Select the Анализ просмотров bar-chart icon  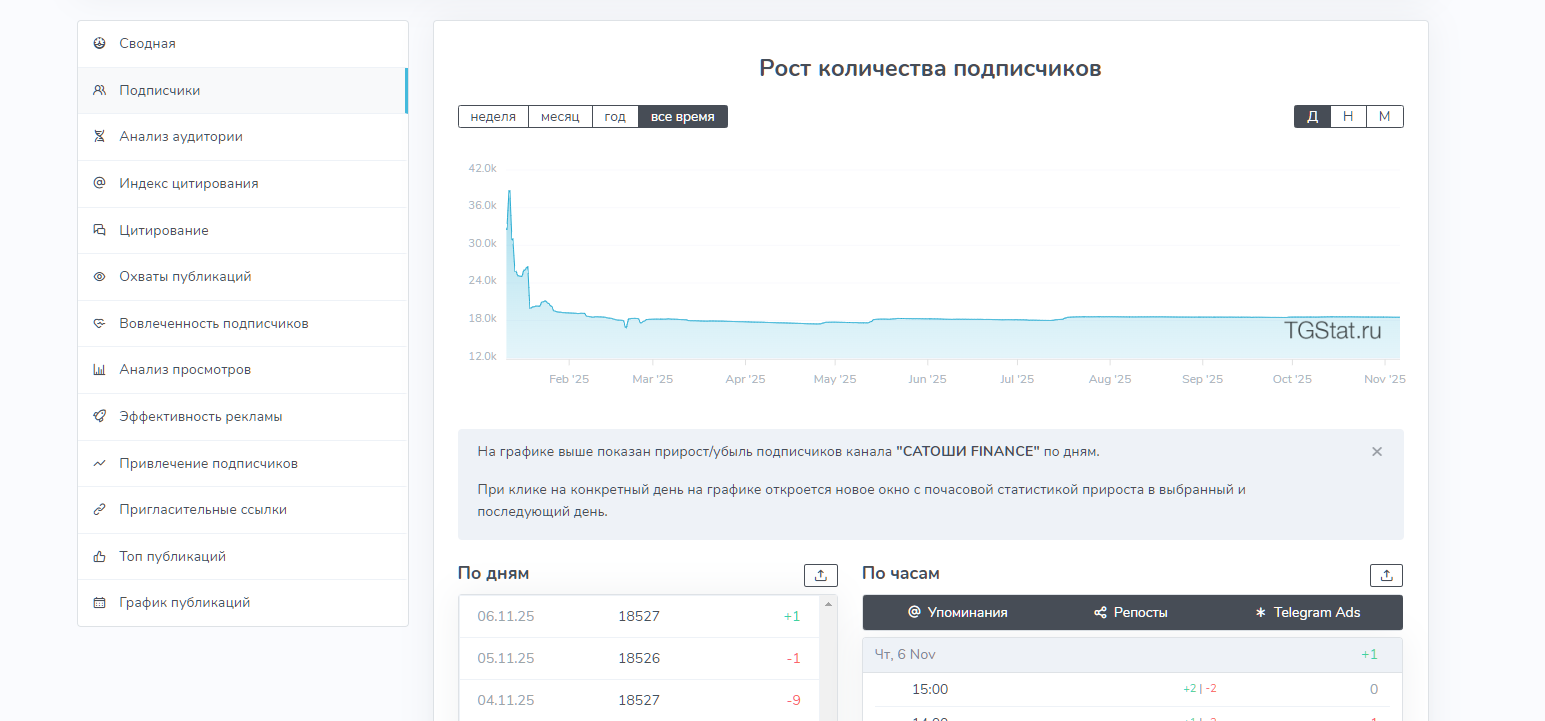(x=99, y=369)
